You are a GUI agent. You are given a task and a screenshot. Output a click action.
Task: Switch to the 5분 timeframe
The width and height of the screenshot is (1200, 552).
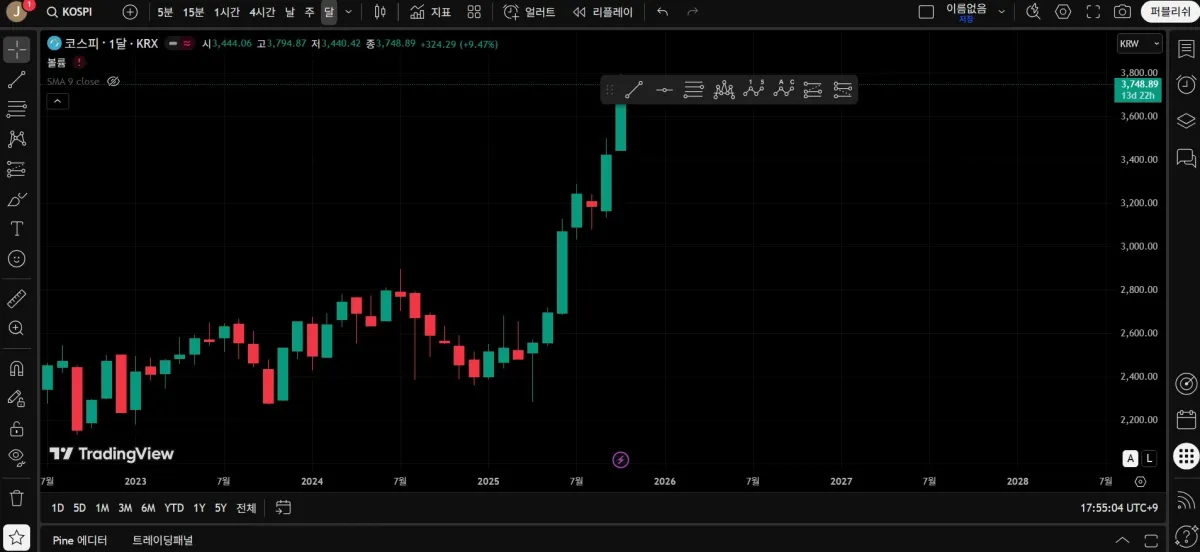coord(165,12)
